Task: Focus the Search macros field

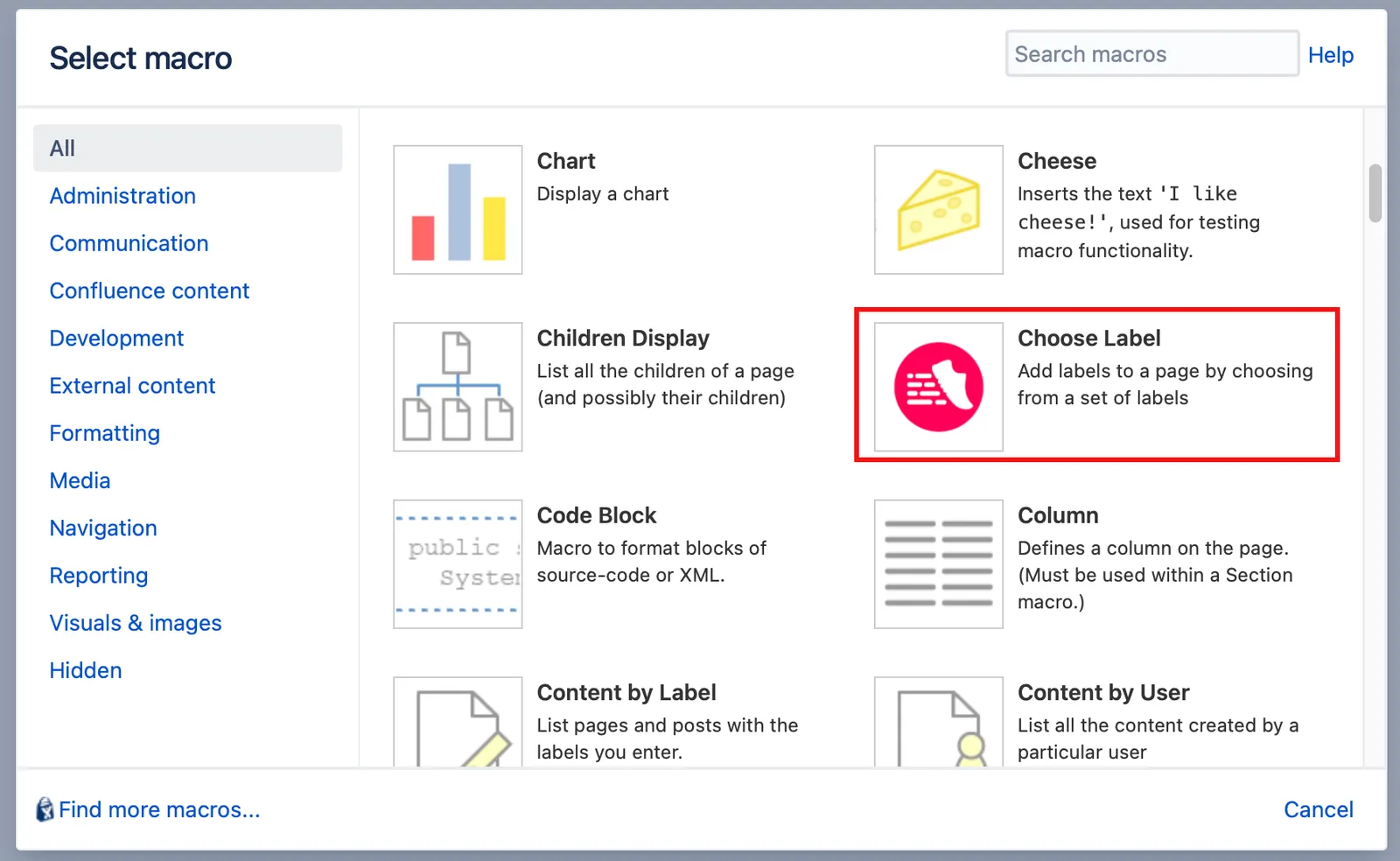Action: tap(1151, 54)
